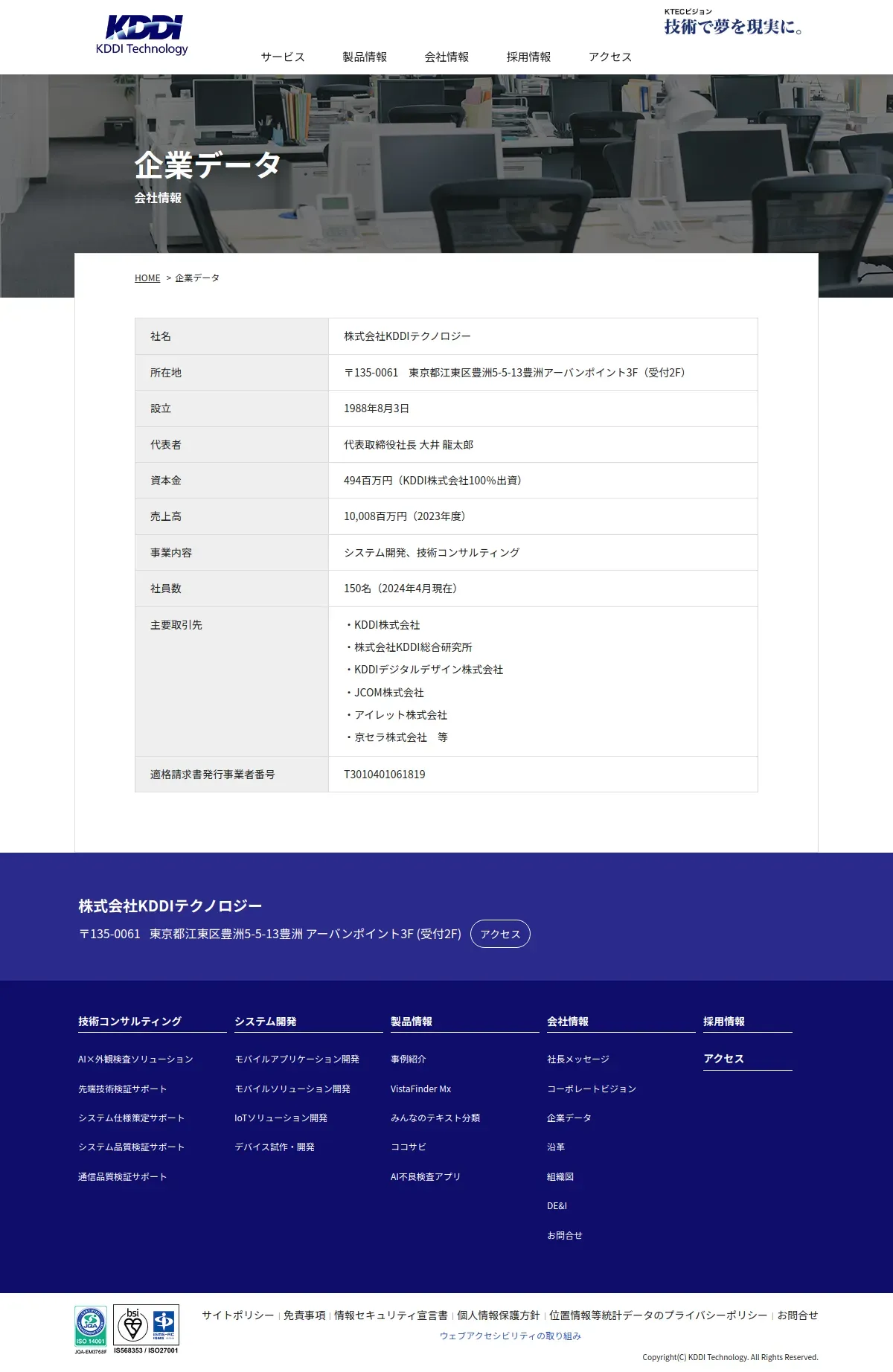Open 免責事項 link
The height and width of the screenshot is (1372, 893).
click(304, 1315)
